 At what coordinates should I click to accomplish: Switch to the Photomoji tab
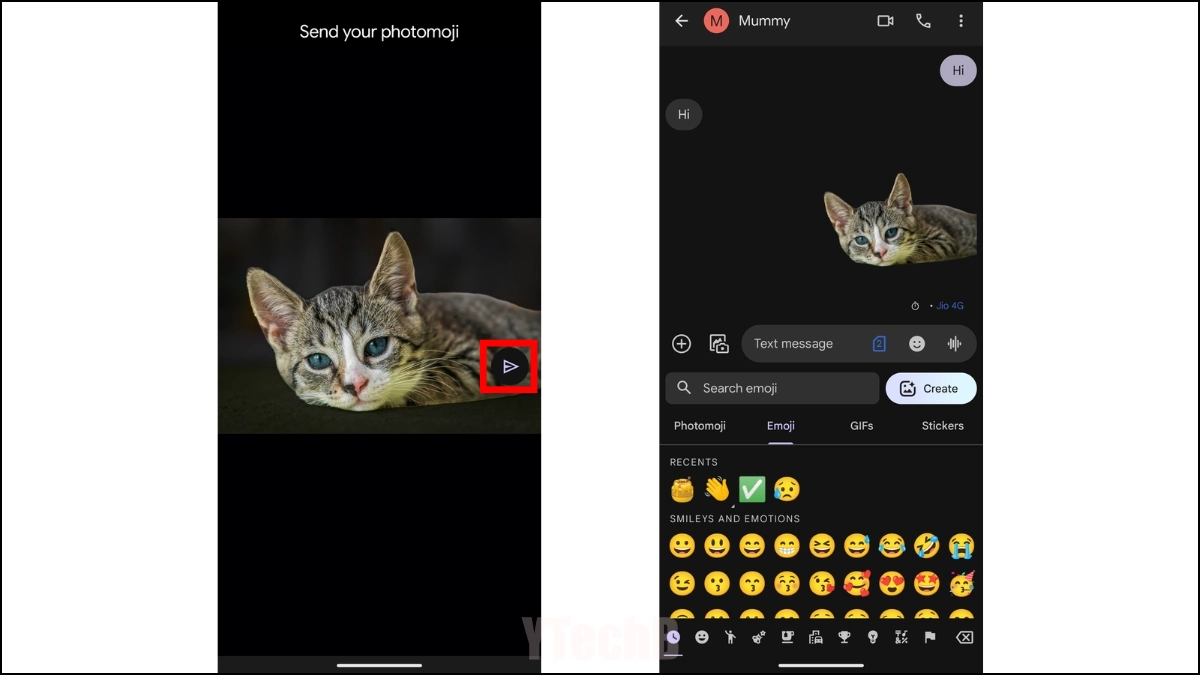700,426
